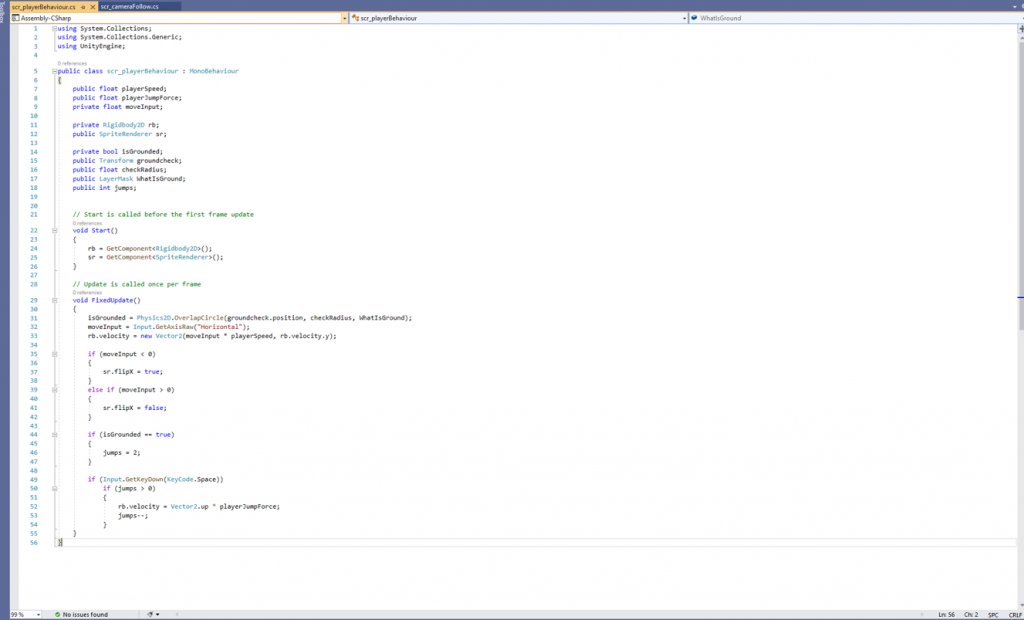Collapse the using directives block
The image size is (1024, 620).
click(x=54, y=28)
